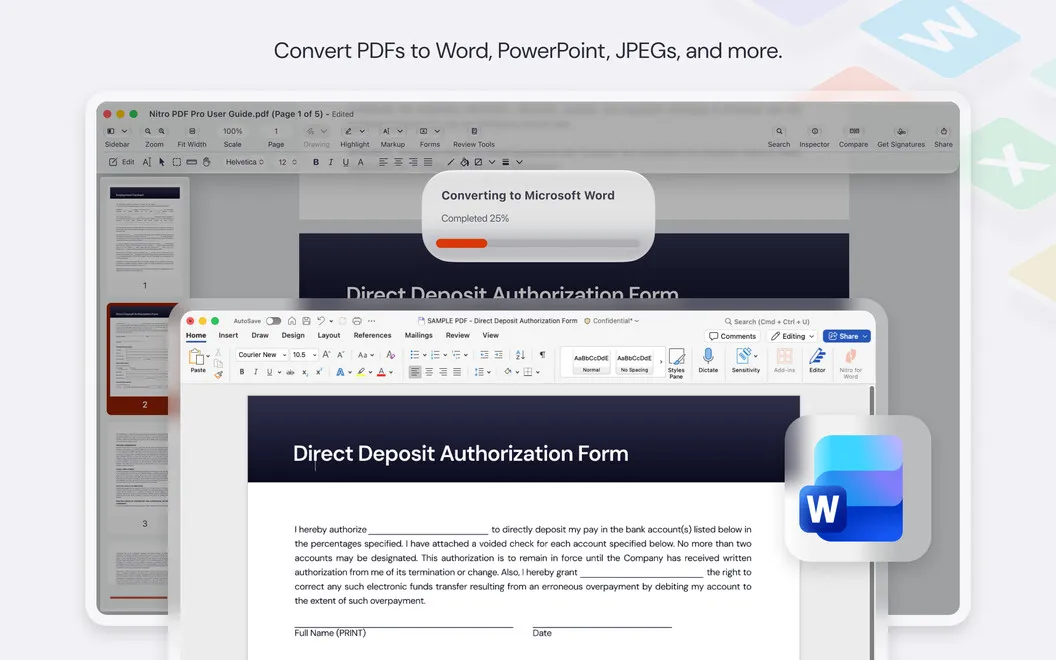This screenshot has height=660, width=1056.
Task: Toggle Underline in Word ribbon
Action: (269, 372)
